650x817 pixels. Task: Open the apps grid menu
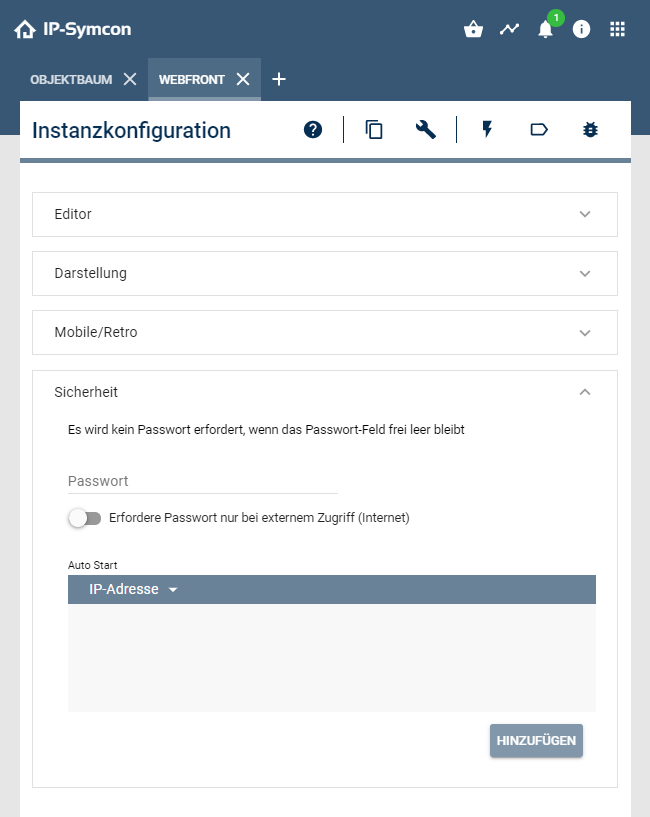point(617,29)
